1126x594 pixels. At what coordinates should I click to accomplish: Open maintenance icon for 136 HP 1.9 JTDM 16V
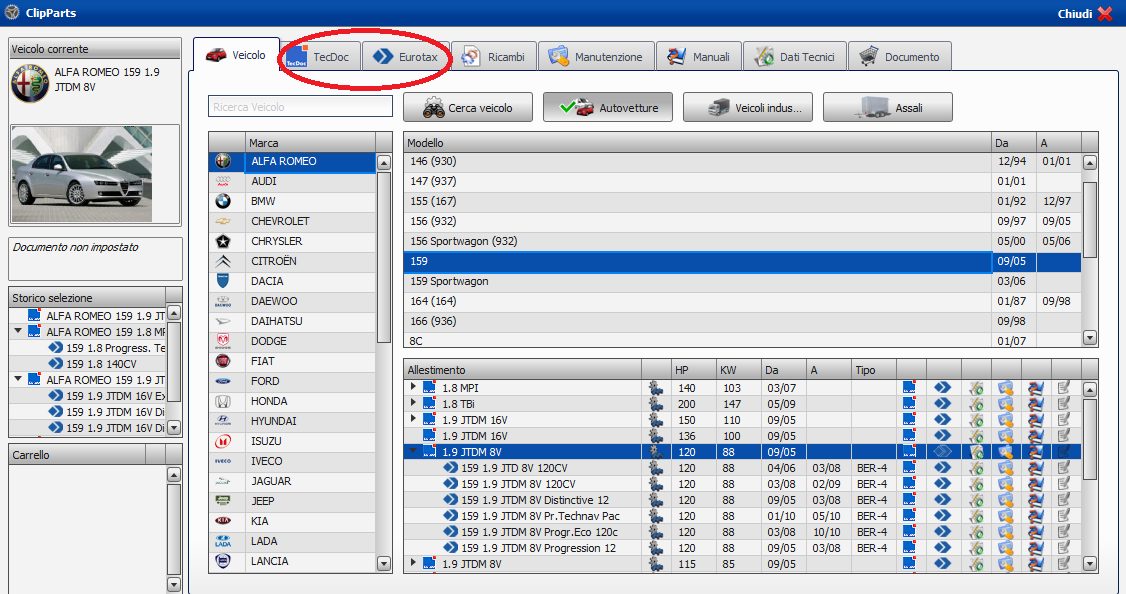tap(1005, 436)
